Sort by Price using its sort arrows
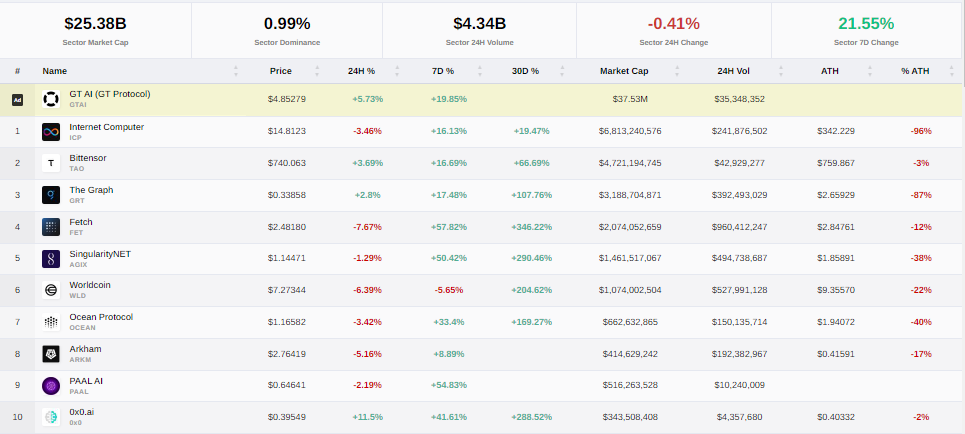965x434 pixels. pyautogui.click(x=317, y=71)
